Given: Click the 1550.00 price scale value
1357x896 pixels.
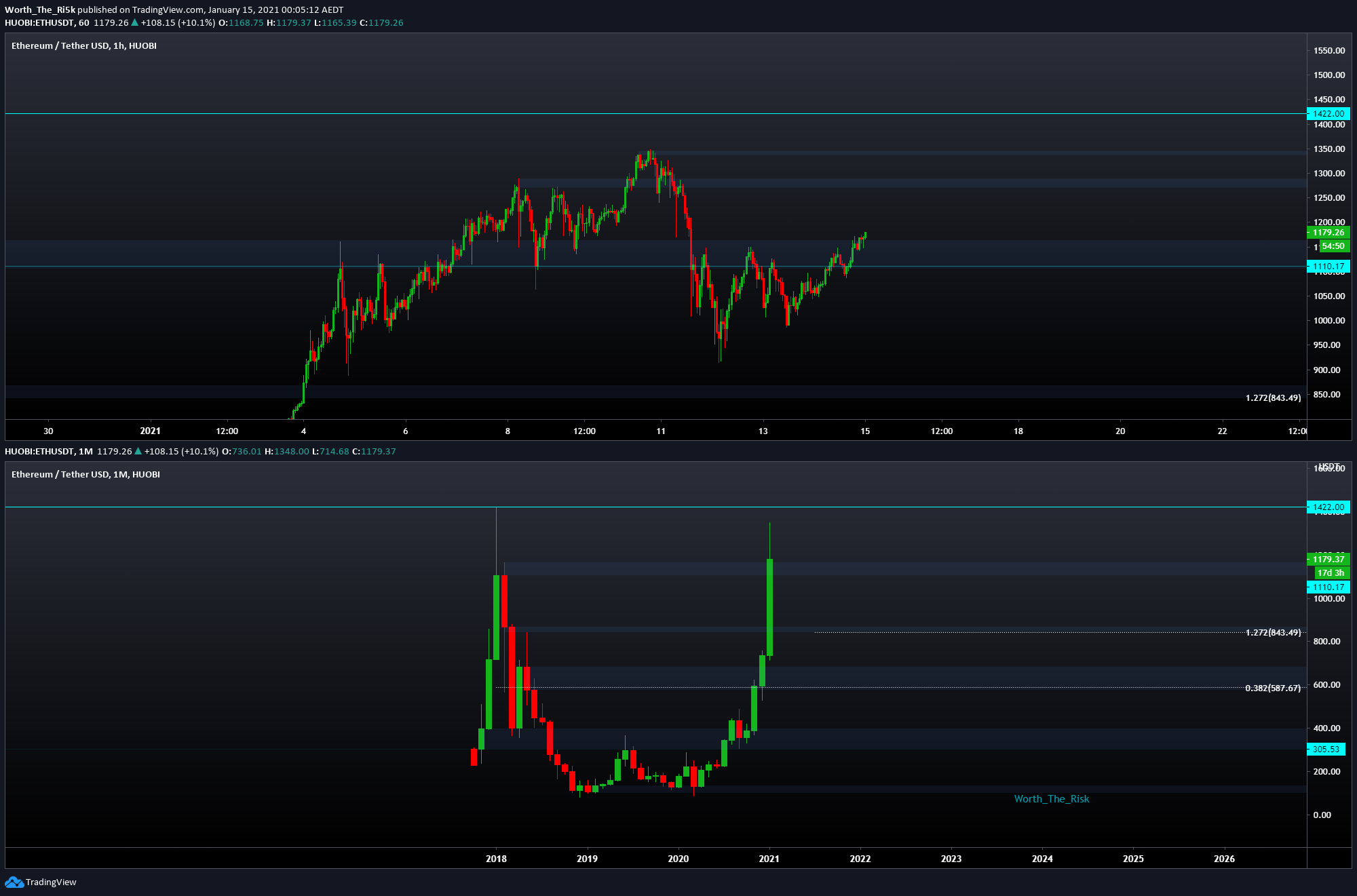Looking at the screenshot, I should (1329, 50).
